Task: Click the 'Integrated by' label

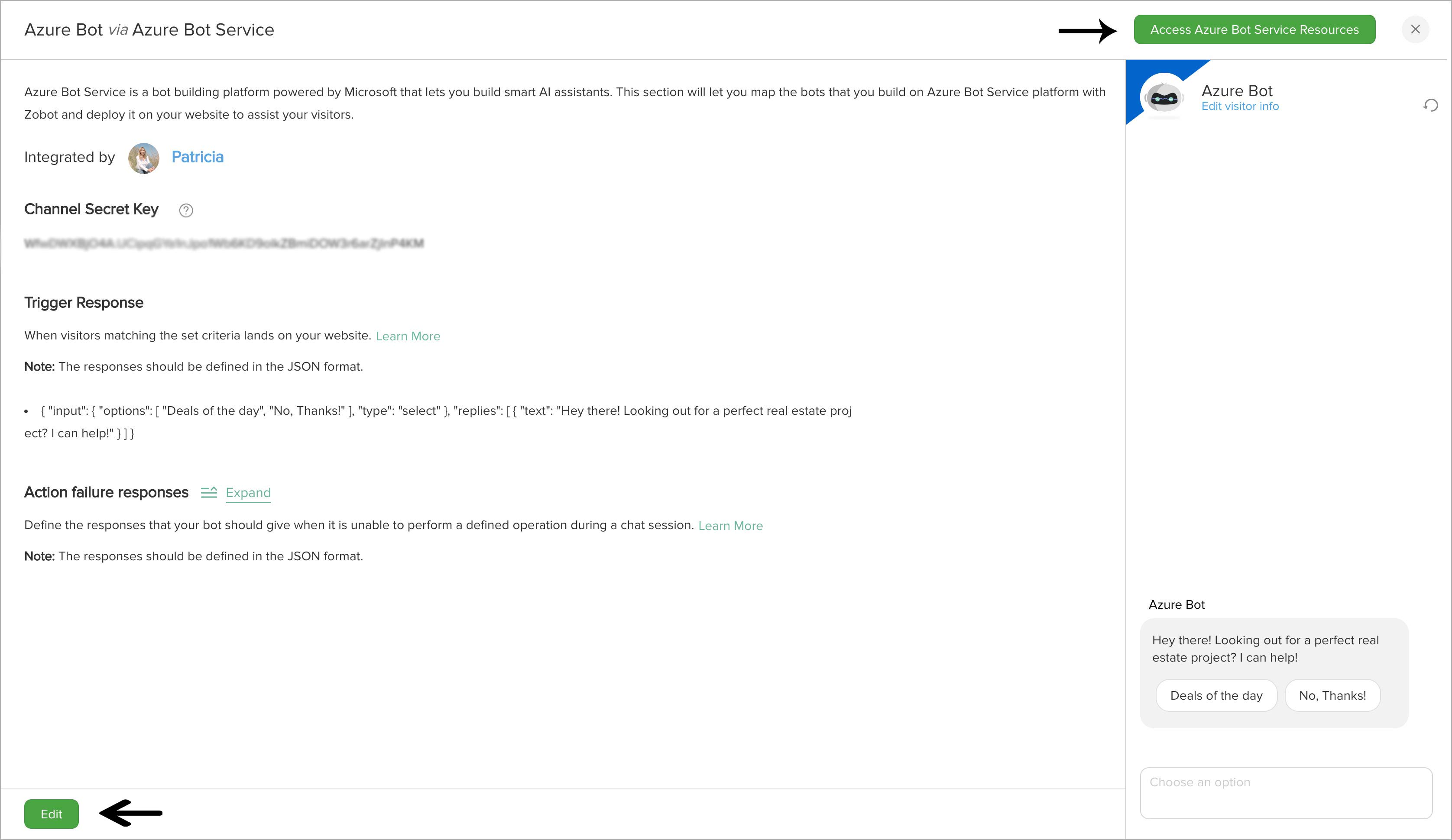Action: 70,157
